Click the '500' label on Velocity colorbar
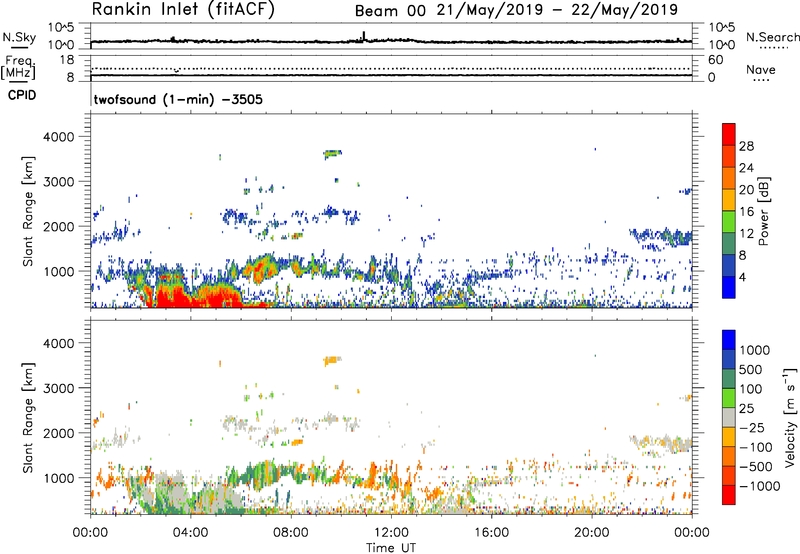Image resolution: width=800 pixels, height=554 pixels. [x=751, y=369]
